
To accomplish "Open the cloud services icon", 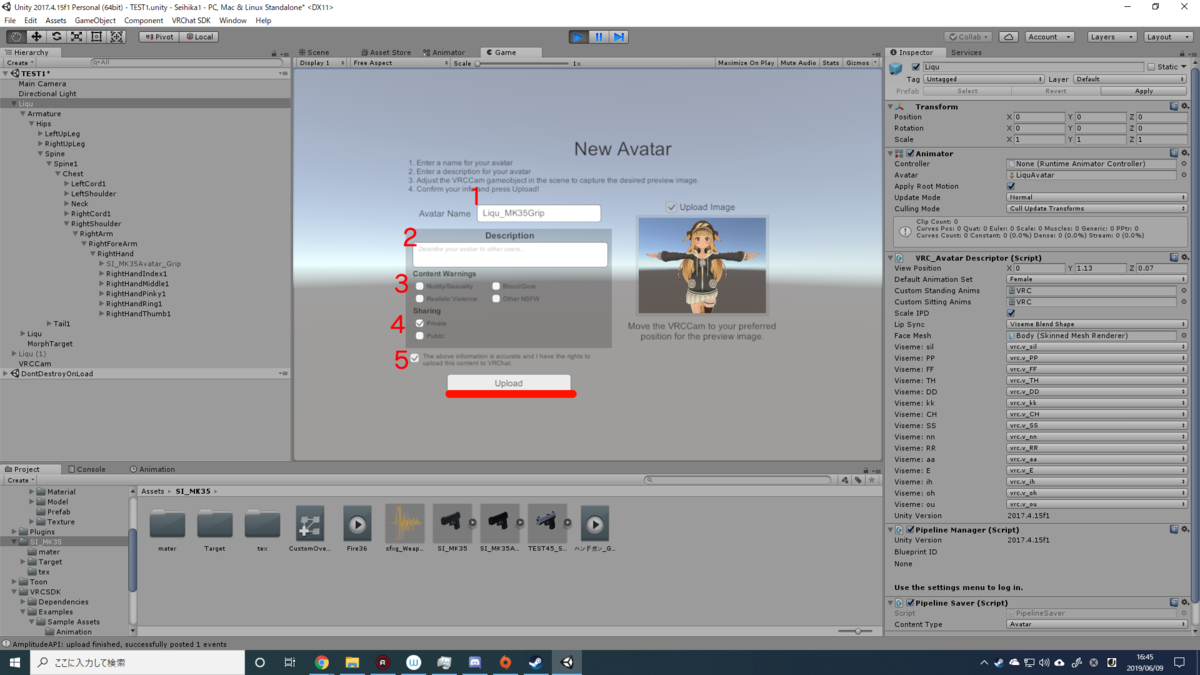I will click(x=1009, y=37).
